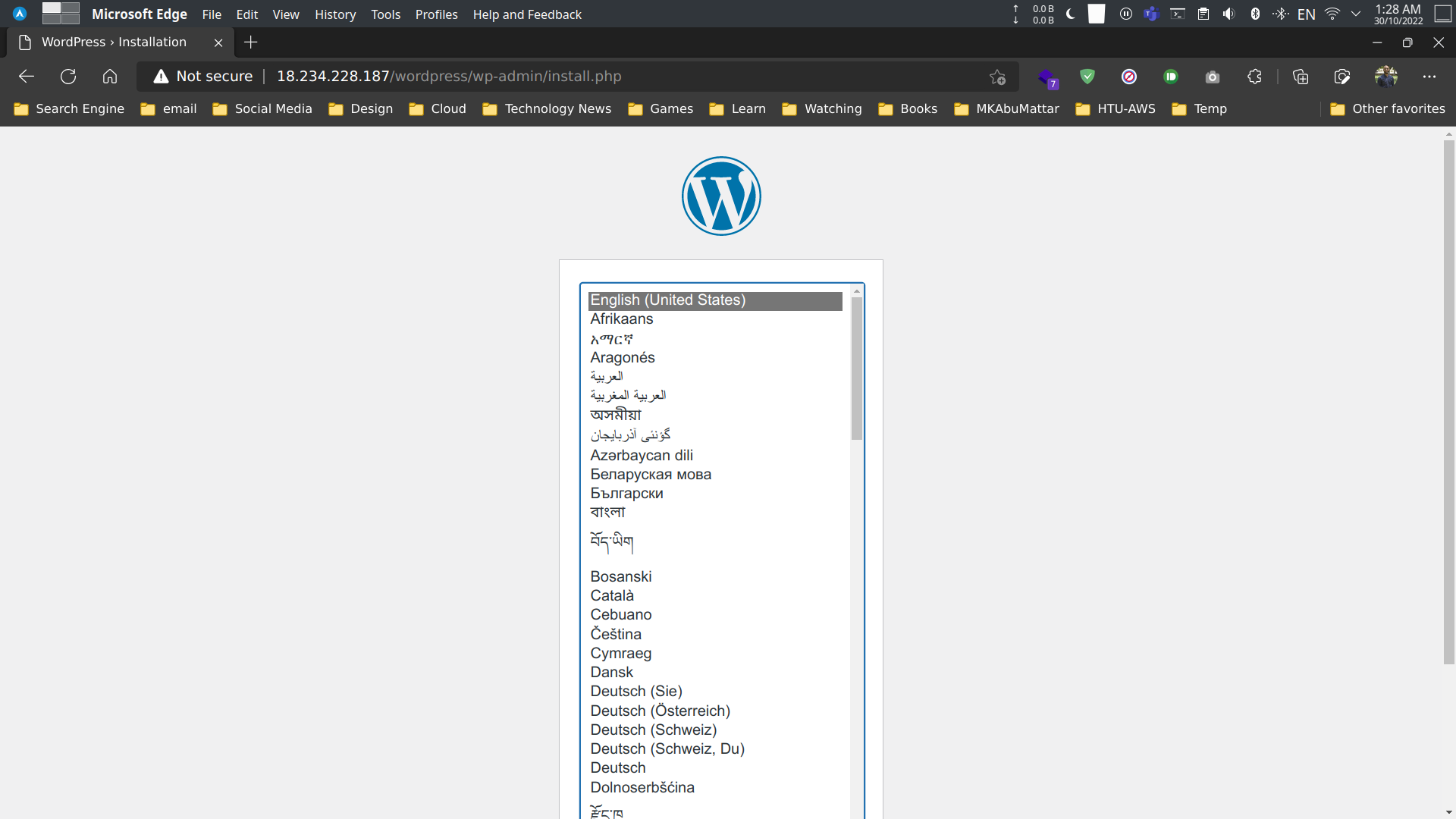Open the ad blocker extension icon
This screenshot has width=1456, height=819.
tap(1130, 76)
